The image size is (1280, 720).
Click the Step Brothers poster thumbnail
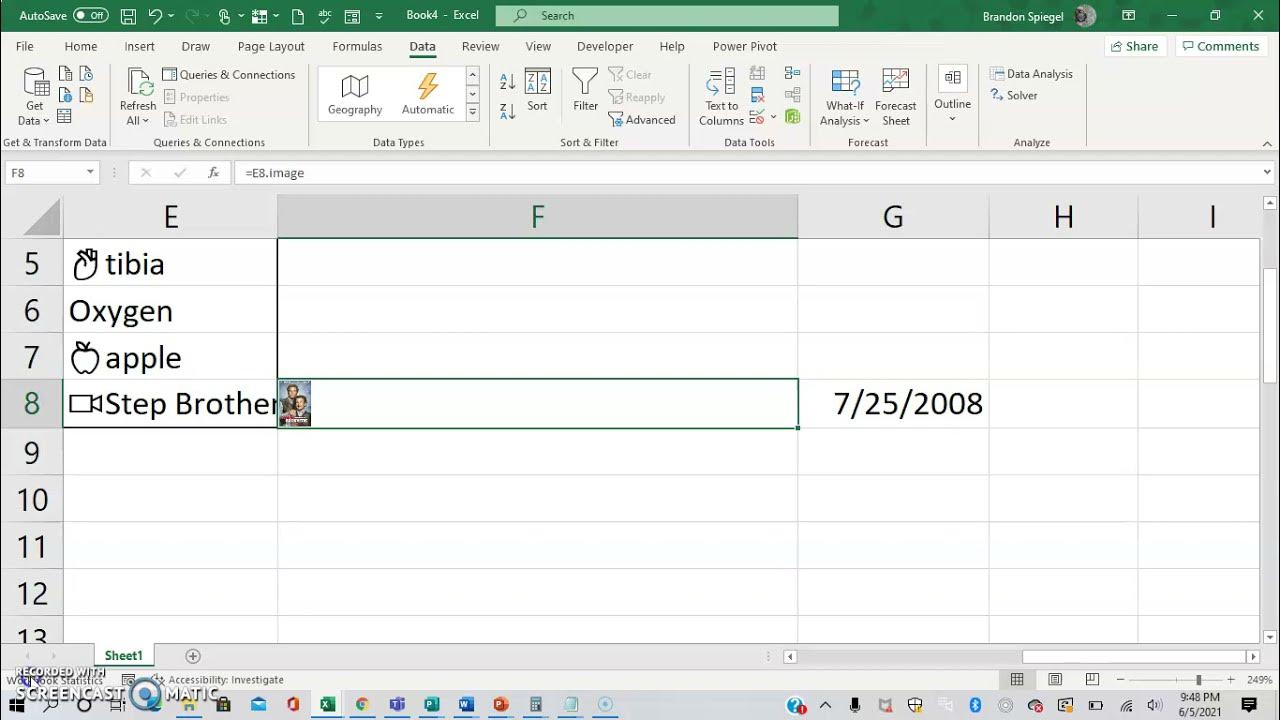[x=295, y=404]
